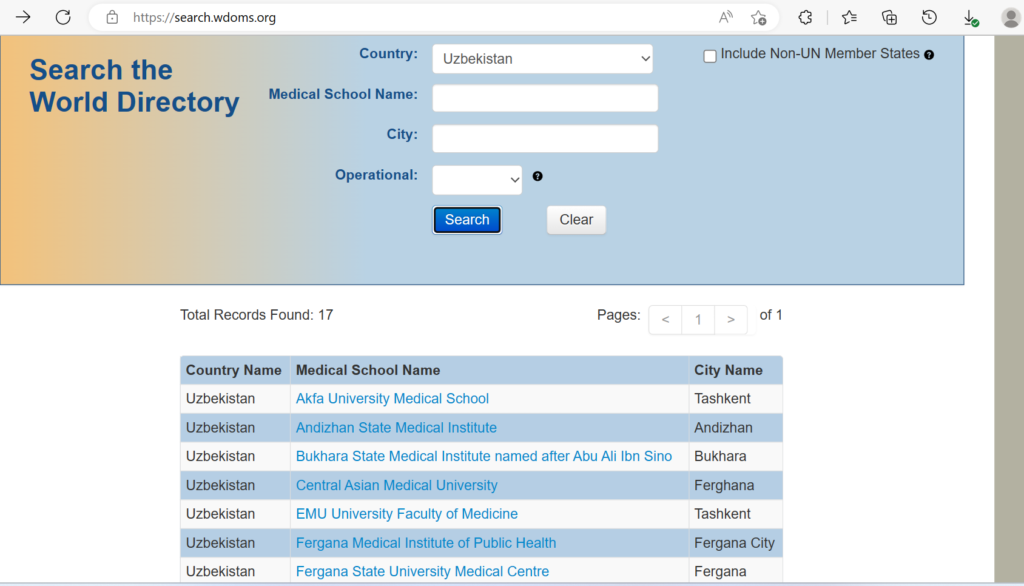Open Fergana State University Medical Centre link

click(422, 572)
